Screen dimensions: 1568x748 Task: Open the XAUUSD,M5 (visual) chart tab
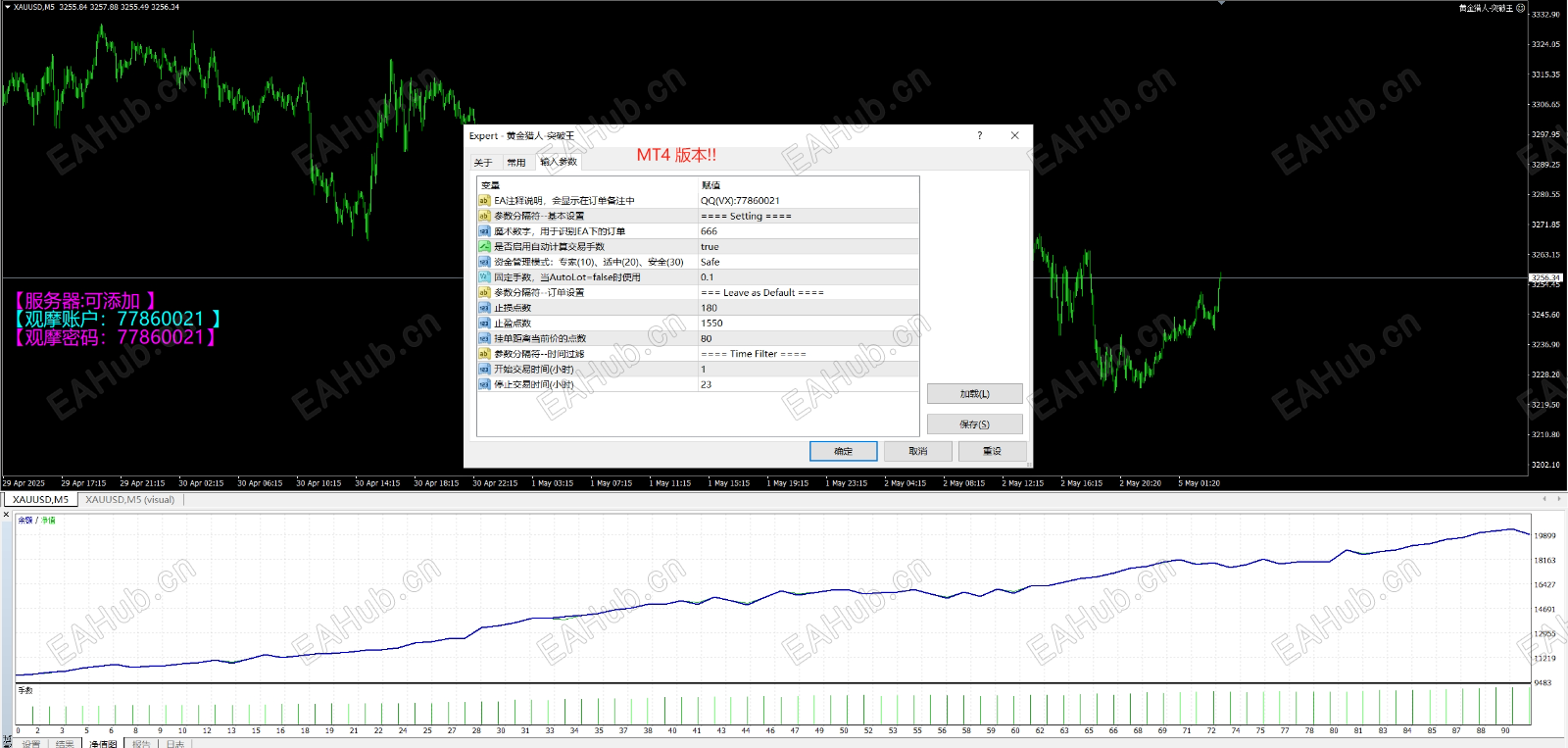(x=129, y=499)
